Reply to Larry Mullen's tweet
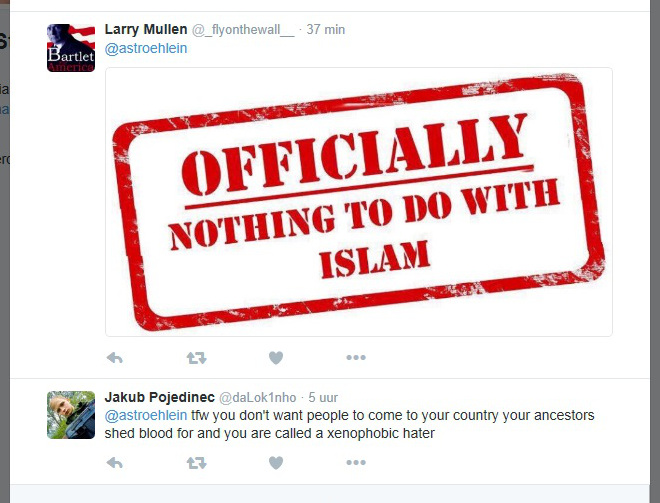 (114, 358)
